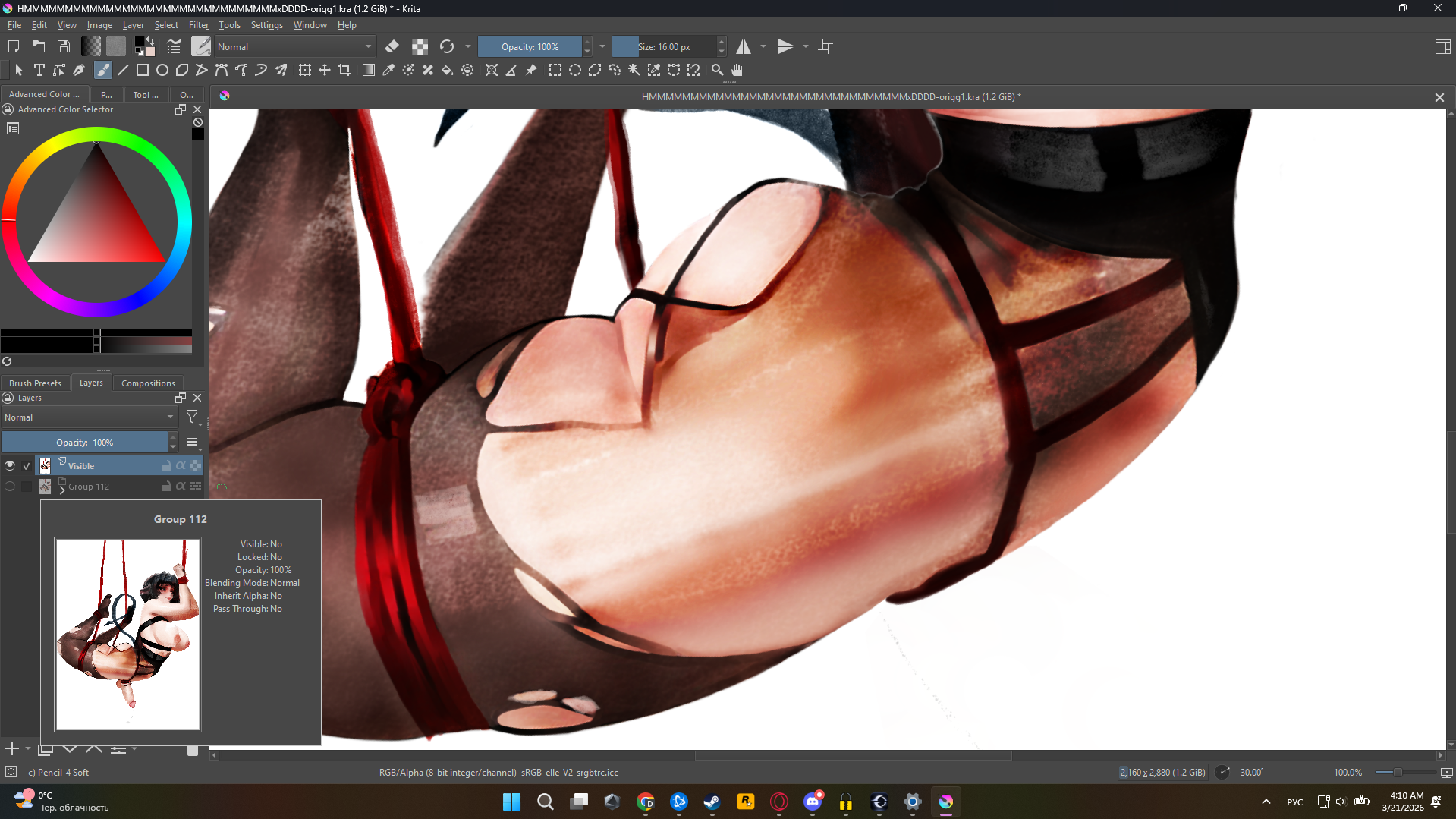
Task: Select the Text tool
Action: click(39, 70)
